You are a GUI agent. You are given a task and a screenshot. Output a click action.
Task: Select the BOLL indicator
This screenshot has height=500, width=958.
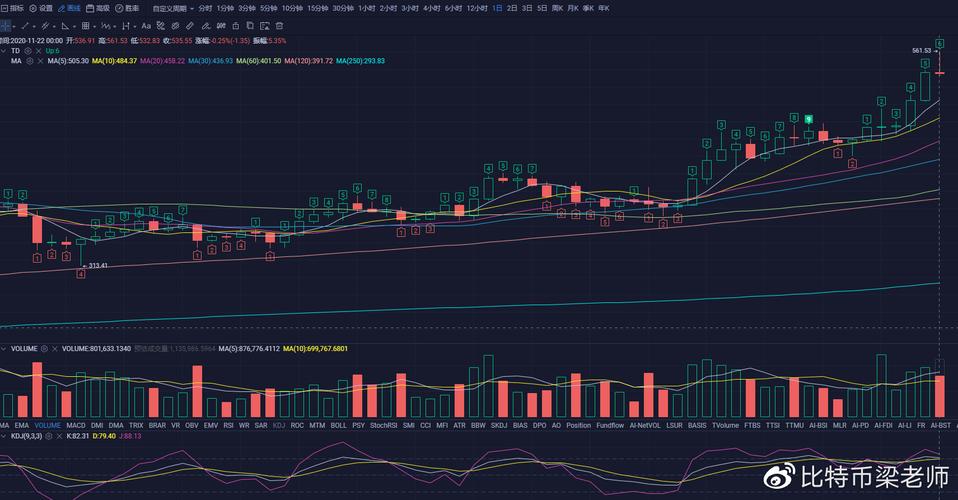tap(338, 425)
